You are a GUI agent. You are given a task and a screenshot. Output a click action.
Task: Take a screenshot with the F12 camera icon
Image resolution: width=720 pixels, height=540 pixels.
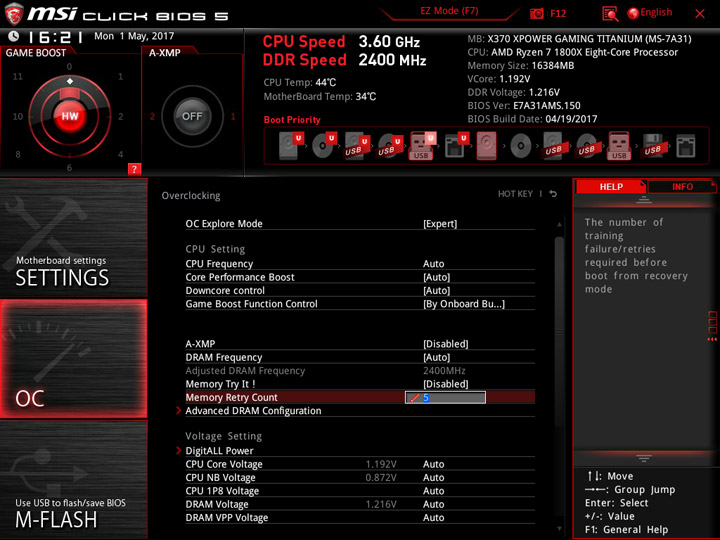(536, 13)
